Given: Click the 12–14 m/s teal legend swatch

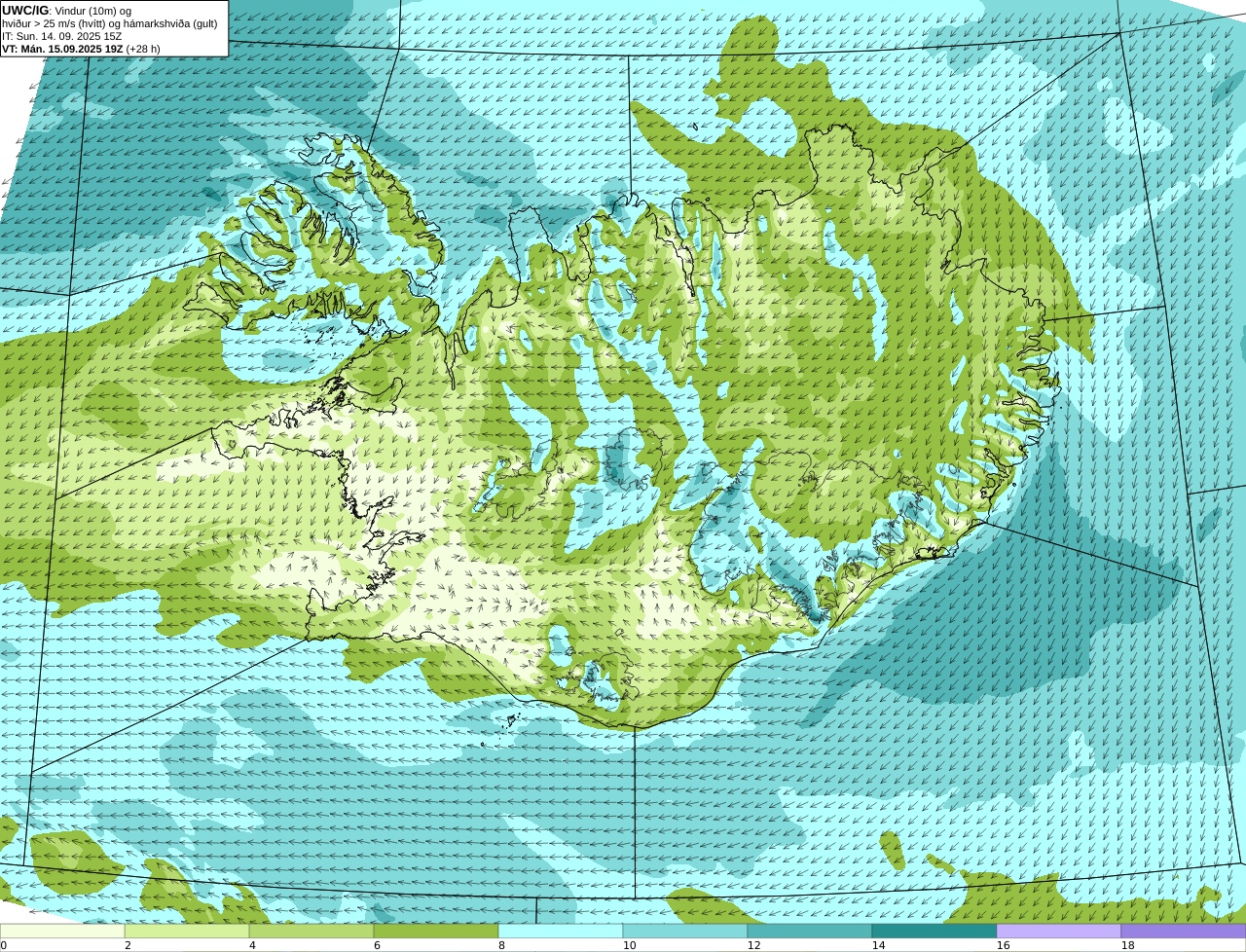Looking at the screenshot, I should pos(810,931).
